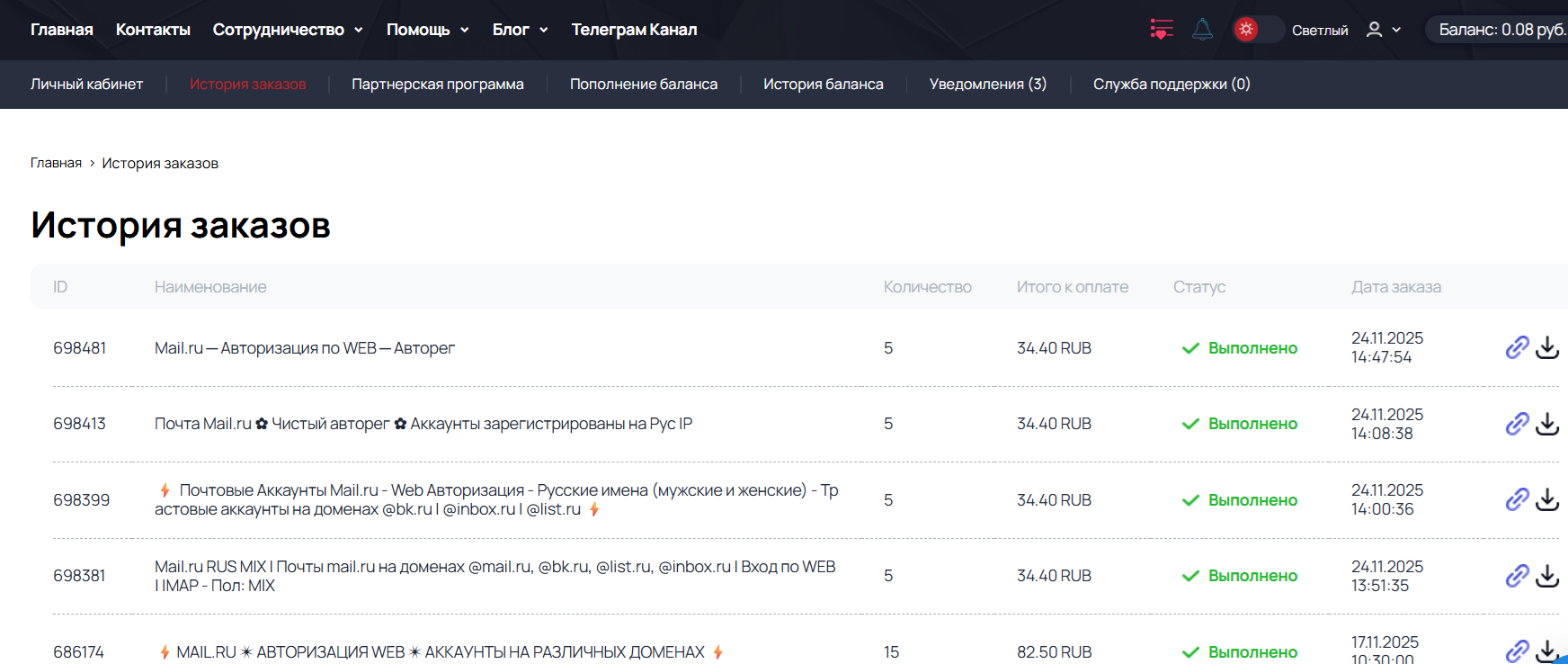Click the Выполнено status of order 698481
The width and height of the screenshot is (1568, 664).
[1240, 348]
